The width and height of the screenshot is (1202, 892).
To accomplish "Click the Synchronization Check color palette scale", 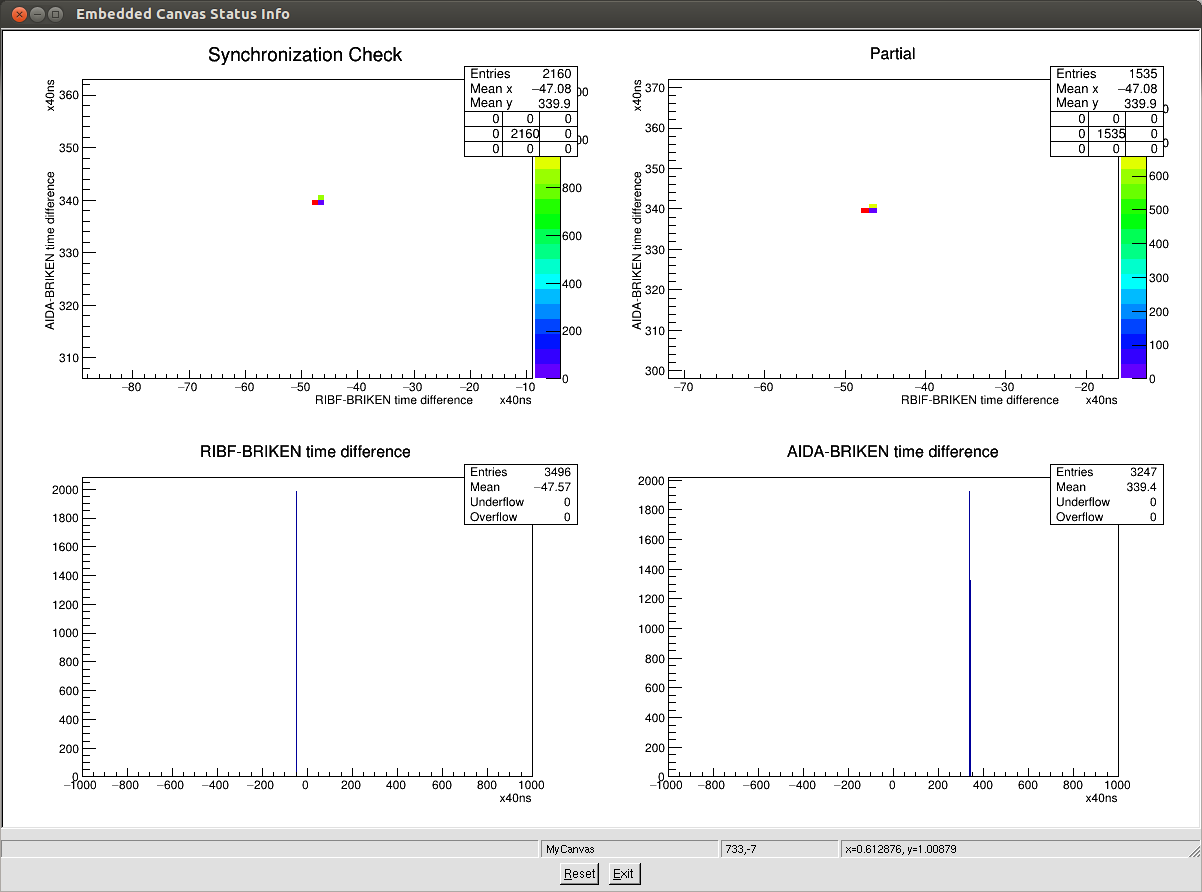I will pos(546,268).
